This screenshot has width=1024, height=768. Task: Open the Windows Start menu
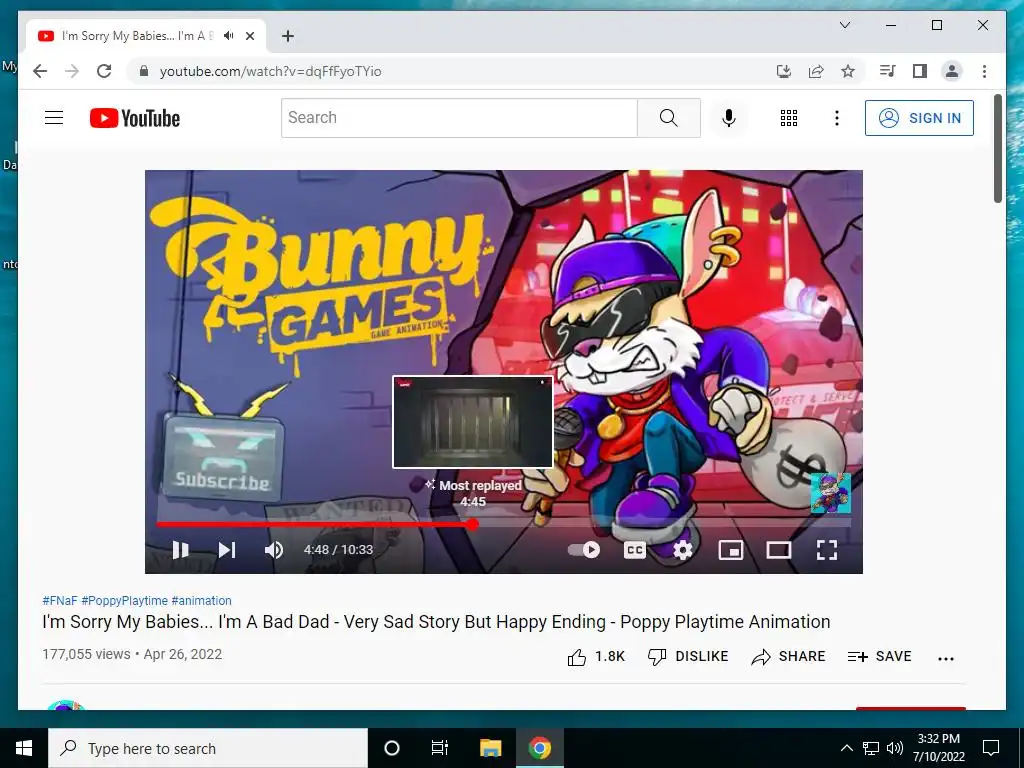coord(24,748)
